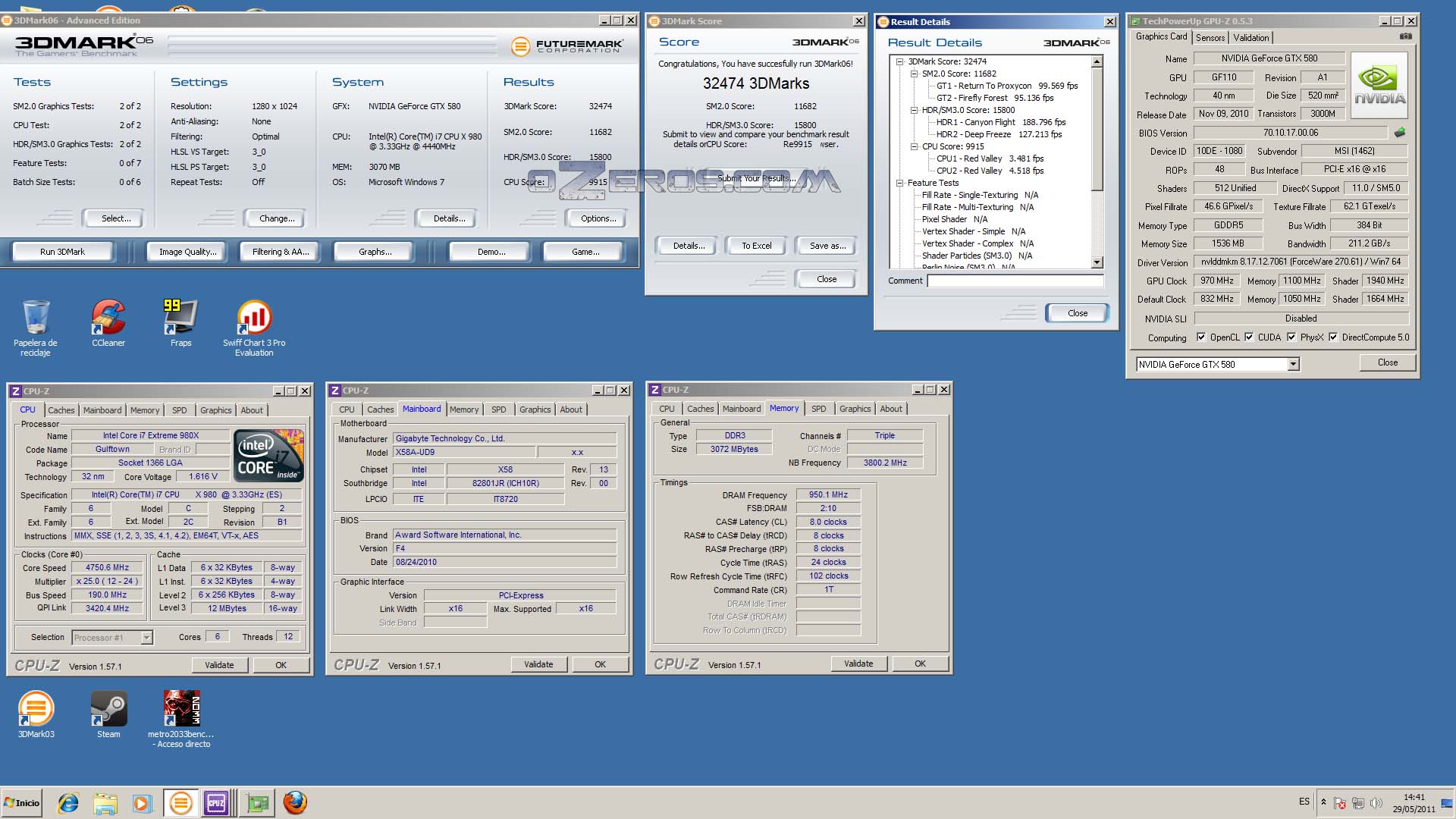Click the Comment input field in Result Details

pyautogui.click(x=1015, y=281)
